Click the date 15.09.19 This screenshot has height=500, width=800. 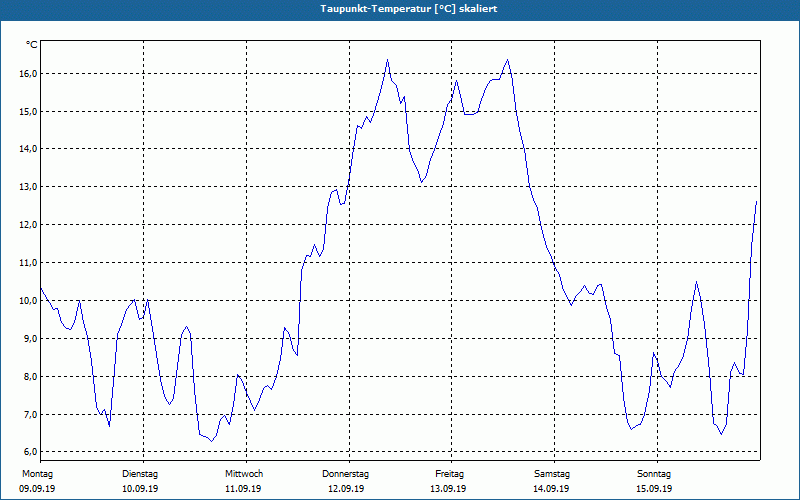654,489
